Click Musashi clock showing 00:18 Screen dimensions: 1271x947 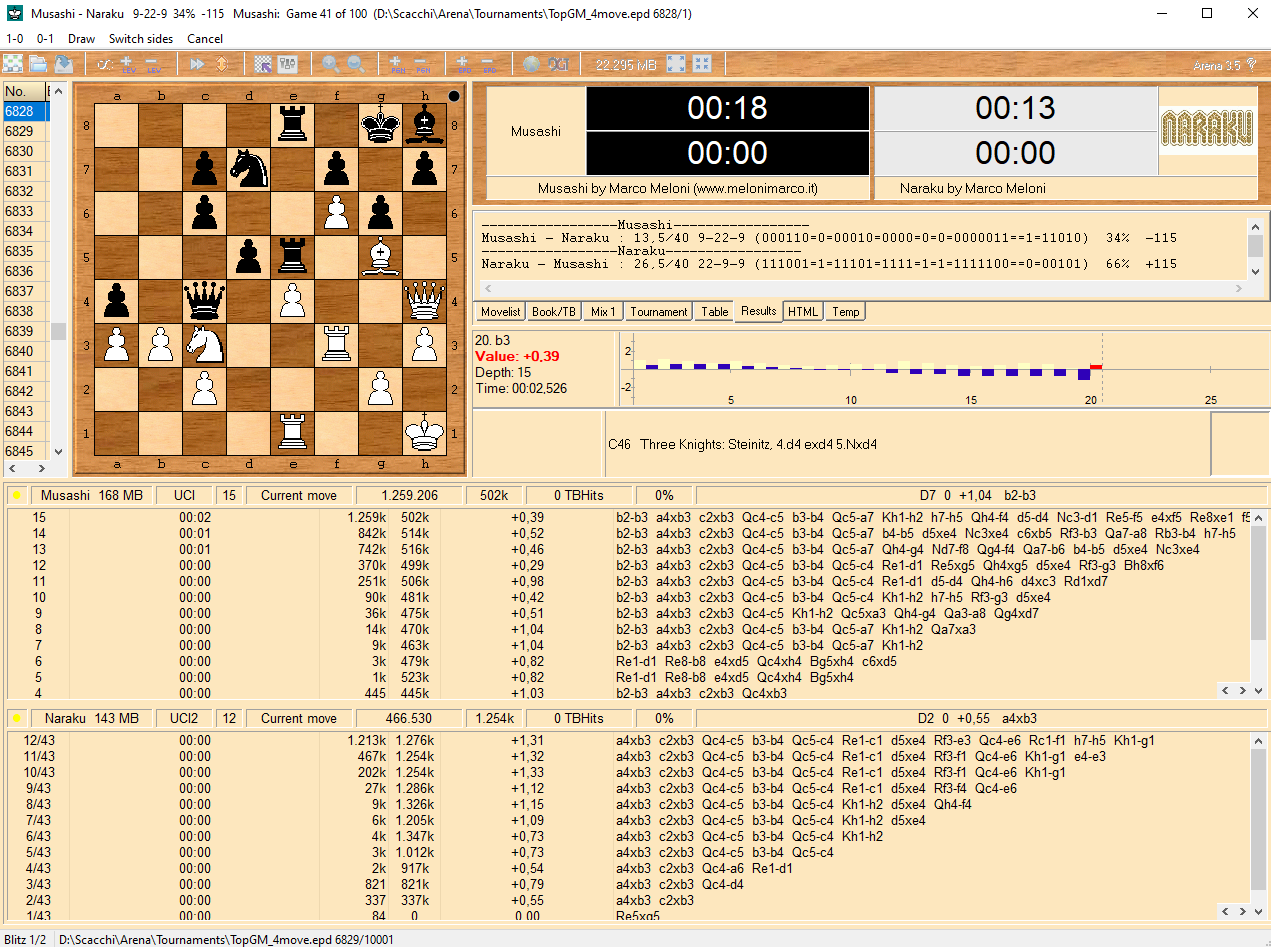727,108
